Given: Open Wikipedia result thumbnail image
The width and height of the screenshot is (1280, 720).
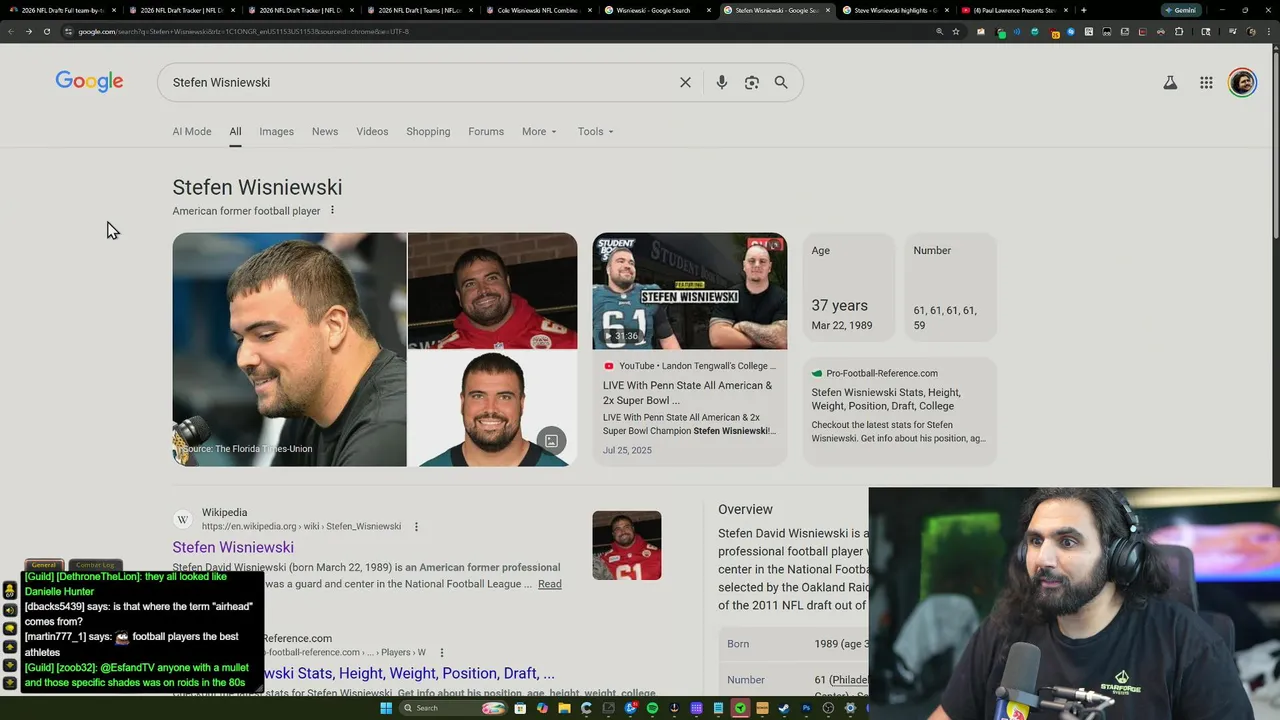Looking at the screenshot, I should 627,545.
